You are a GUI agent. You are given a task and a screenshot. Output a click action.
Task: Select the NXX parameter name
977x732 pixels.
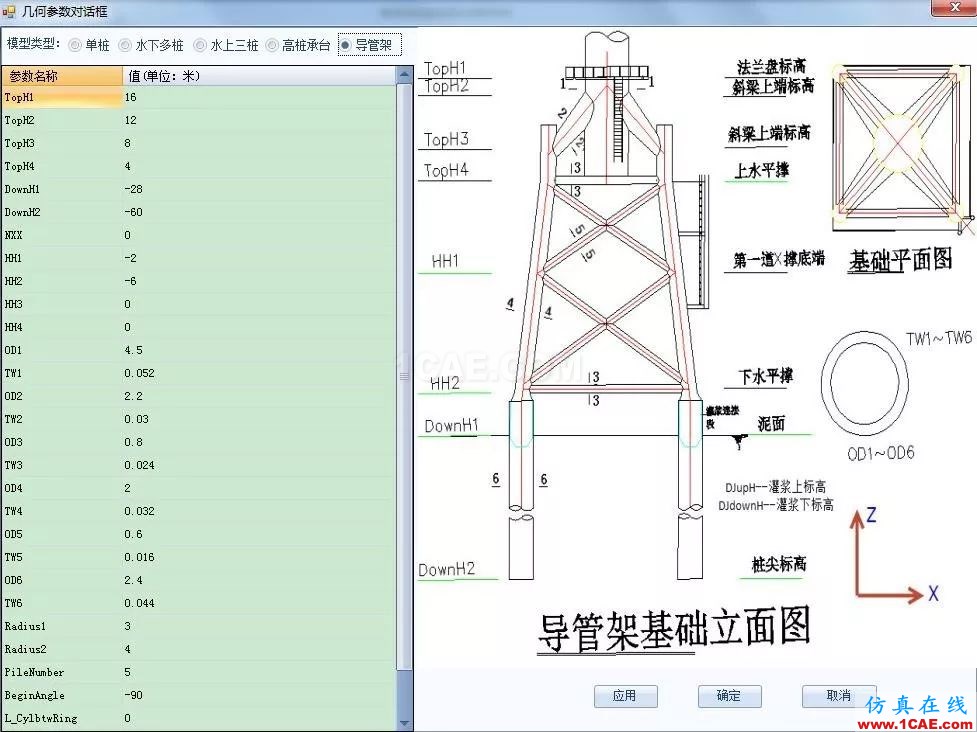pyautogui.click(x=62, y=235)
